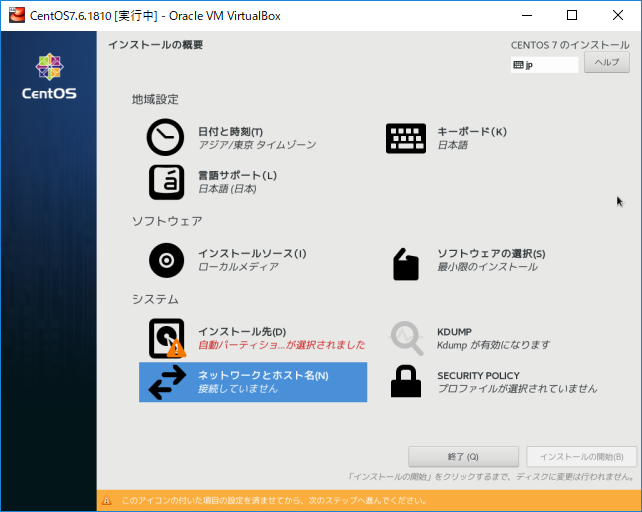Click the VirtualBox icon in title bar
Viewport: 642px width, 512px height.
click(x=17, y=16)
